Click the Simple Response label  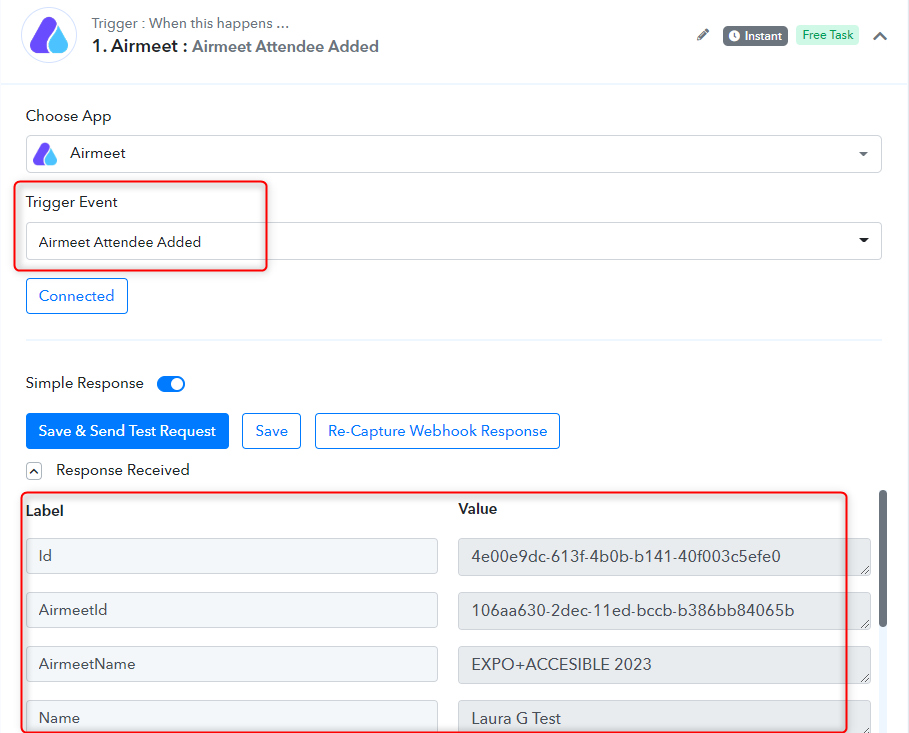(x=85, y=383)
